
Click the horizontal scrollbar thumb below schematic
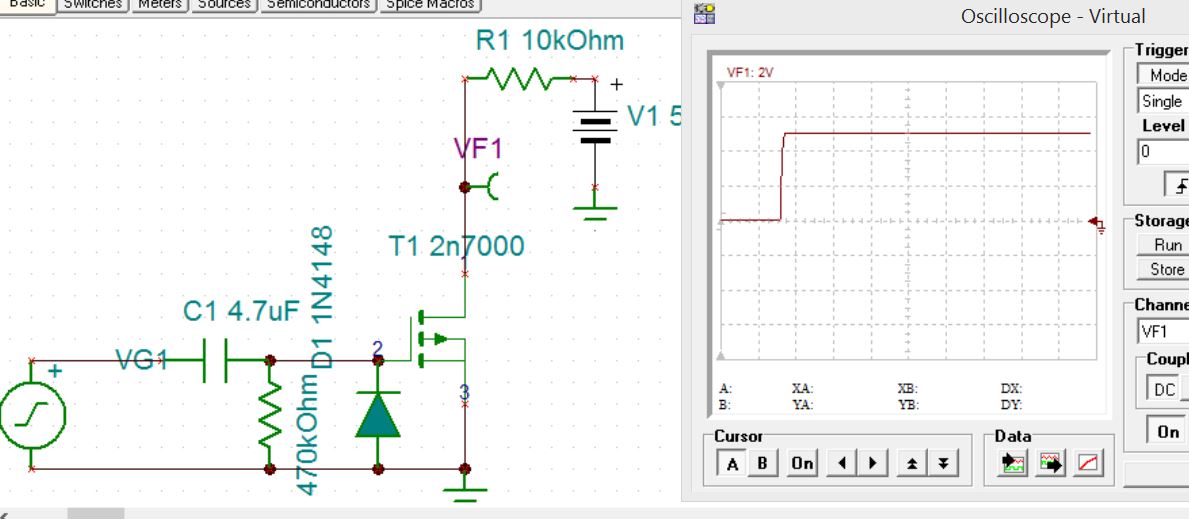pyautogui.click(x=96, y=514)
